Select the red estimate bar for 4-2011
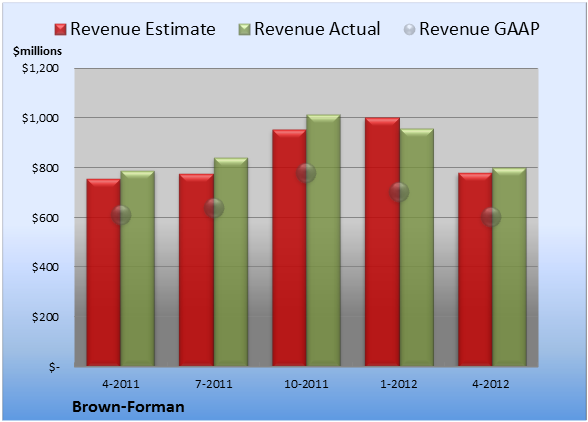The image size is (588, 422). coord(104,273)
